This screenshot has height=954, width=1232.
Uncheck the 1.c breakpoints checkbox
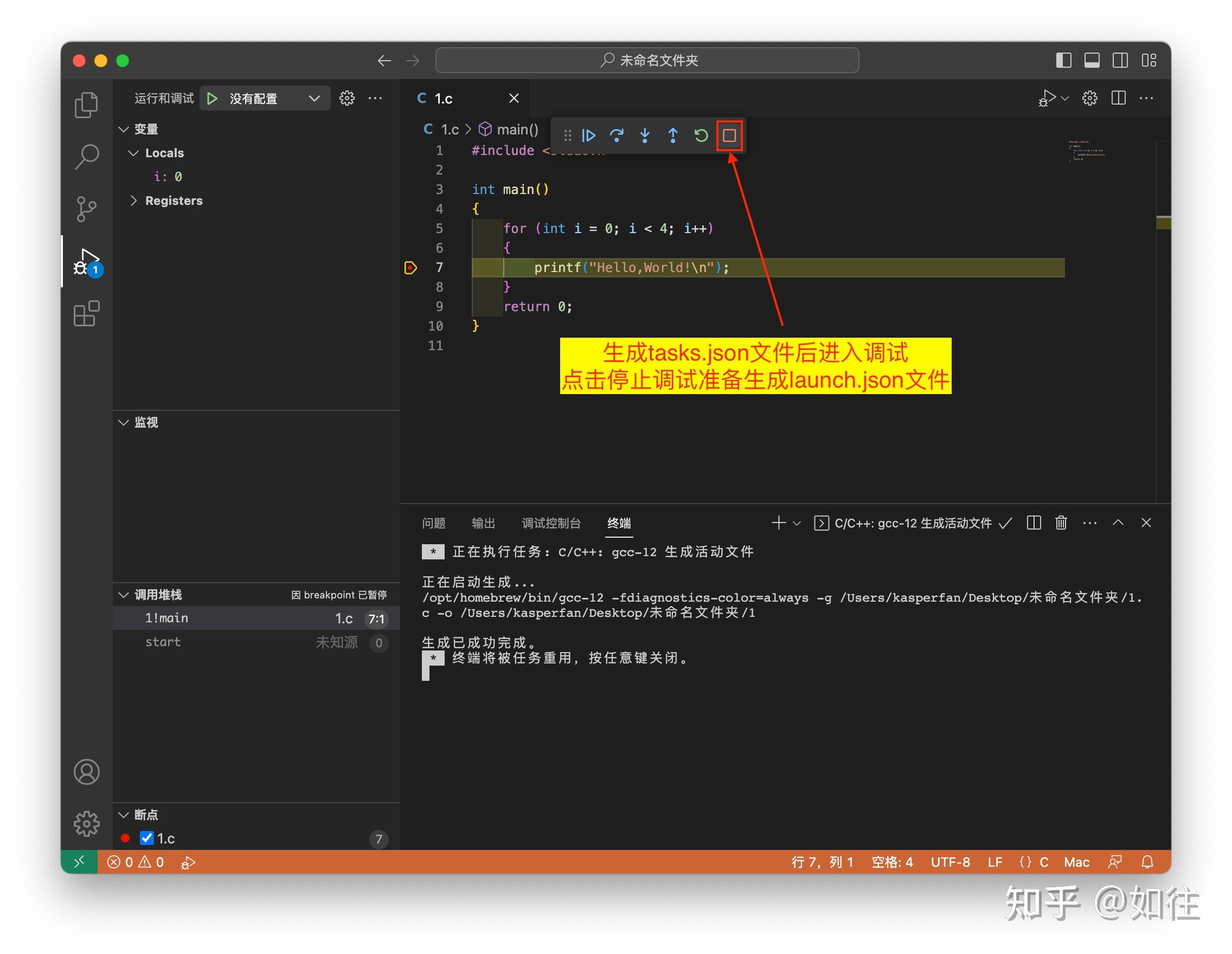[x=147, y=839]
